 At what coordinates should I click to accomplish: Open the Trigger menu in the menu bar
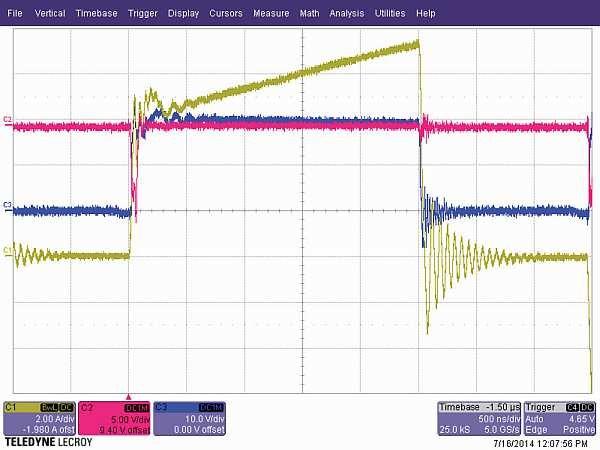[143, 14]
